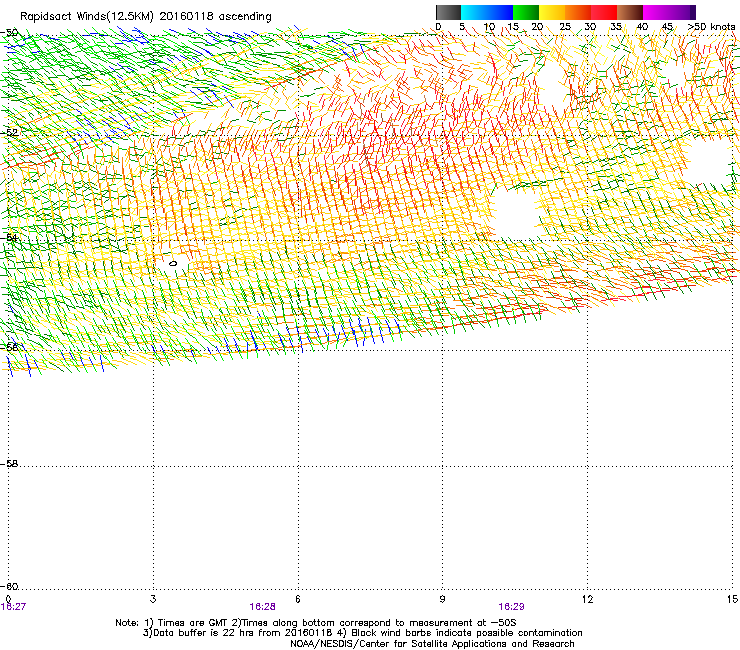Click the cyan 5-10 knots color segment
The height and width of the screenshot is (650, 740).
pyautogui.click(x=474, y=12)
